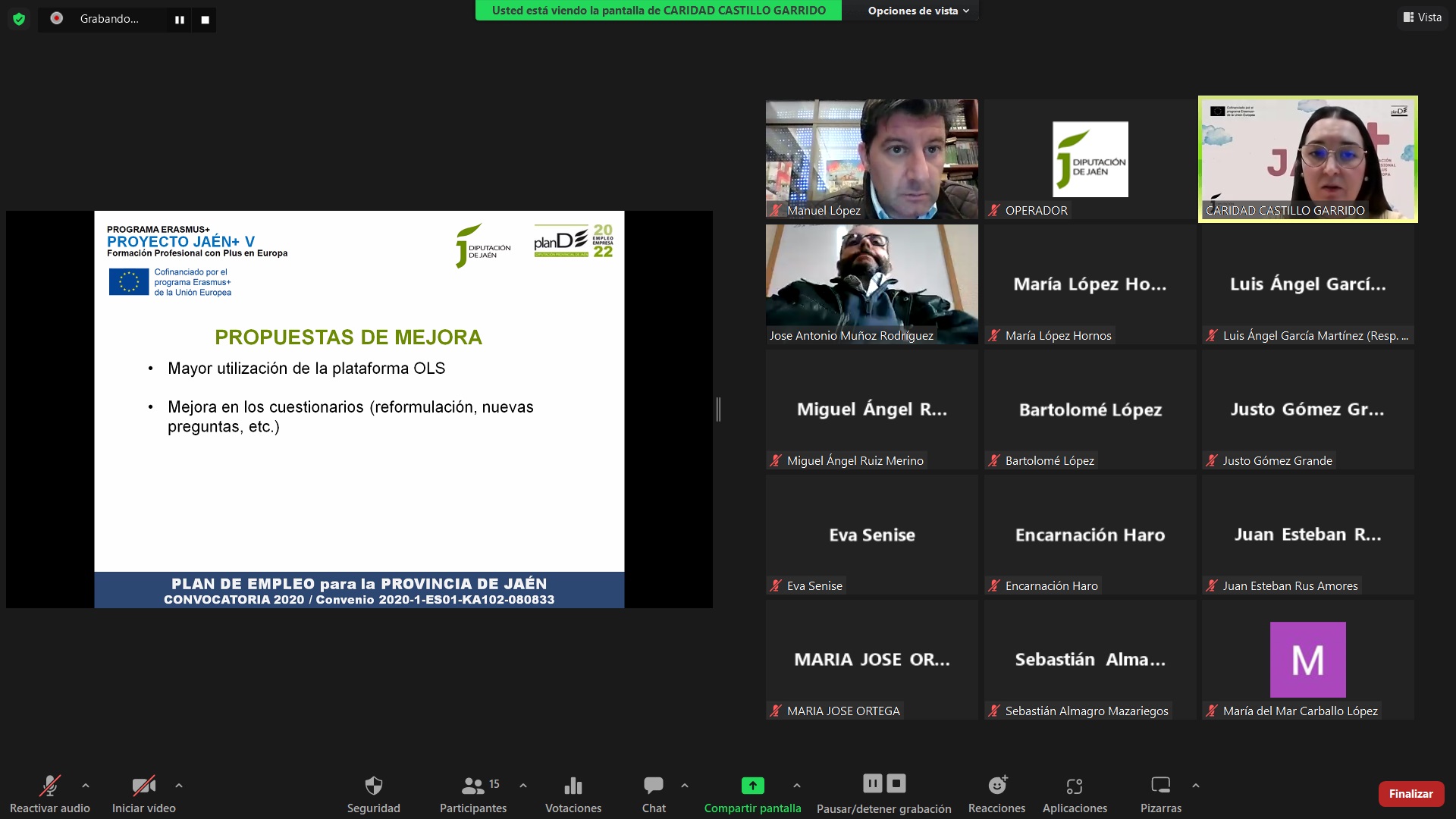Open the Seguridad shield icon
Viewport: 1456px width, 819px height.
click(x=373, y=786)
